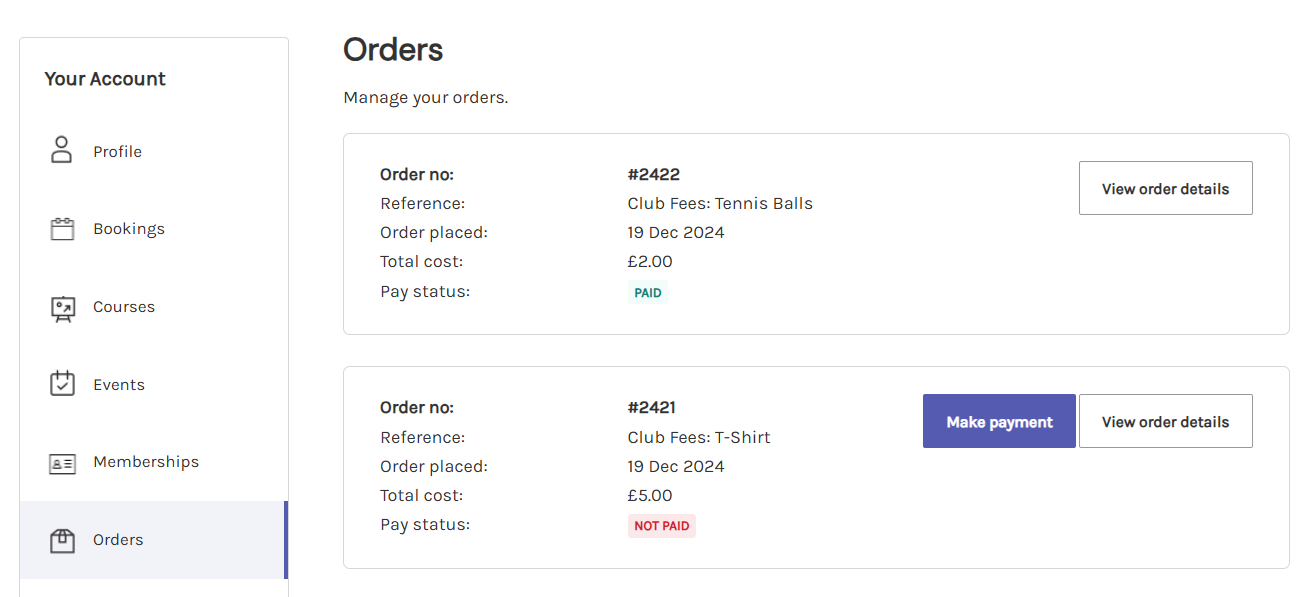View order details for order #2421

(x=1165, y=421)
